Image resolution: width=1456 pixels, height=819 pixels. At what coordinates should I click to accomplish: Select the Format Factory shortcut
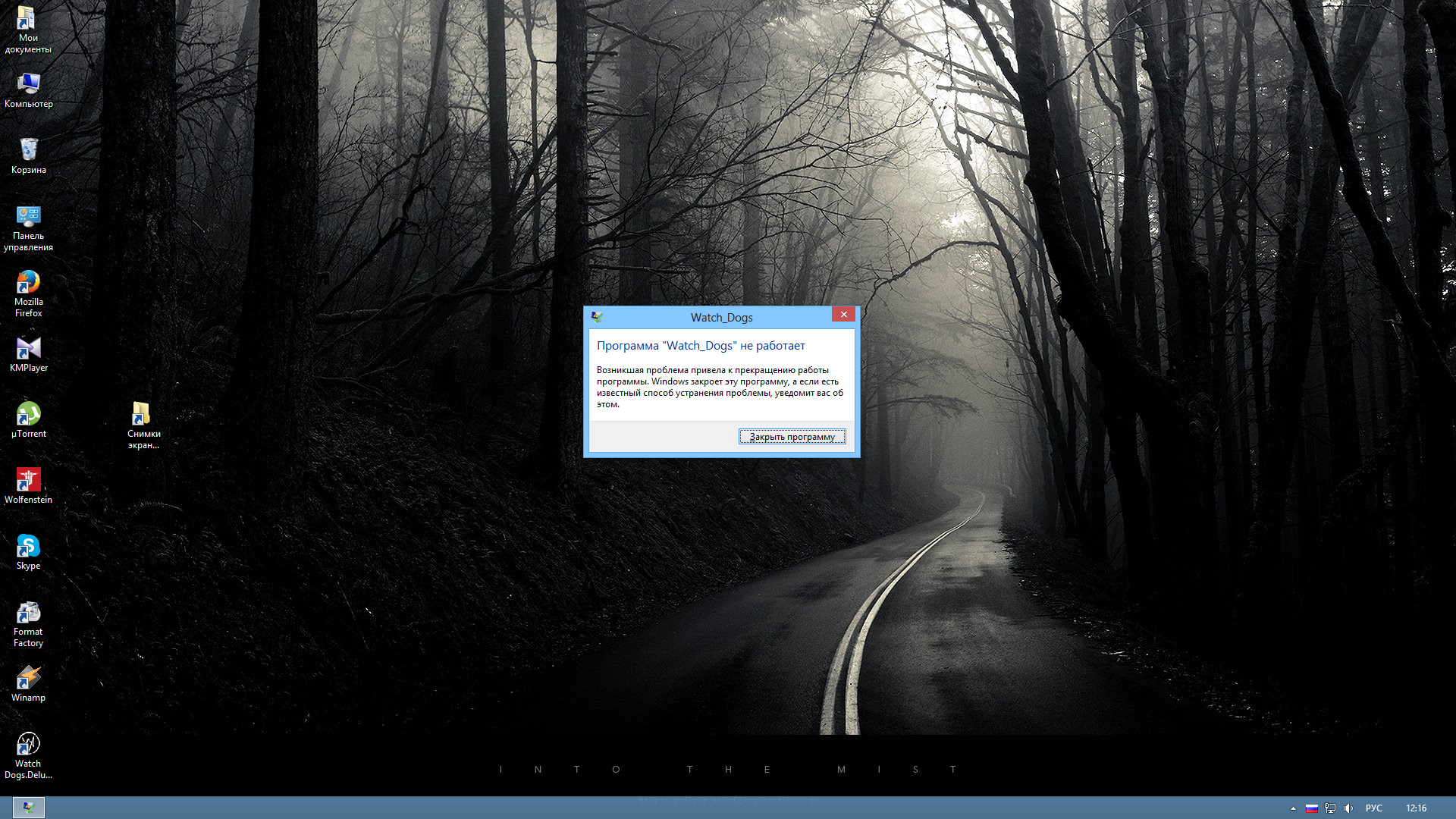(28, 623)
